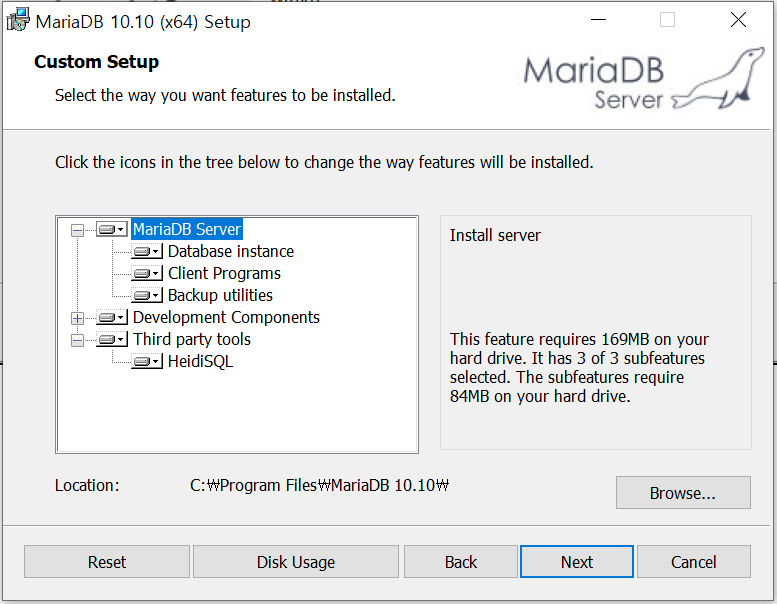
Task: Expand the Development Components tree node
Action: pos(77,318)
